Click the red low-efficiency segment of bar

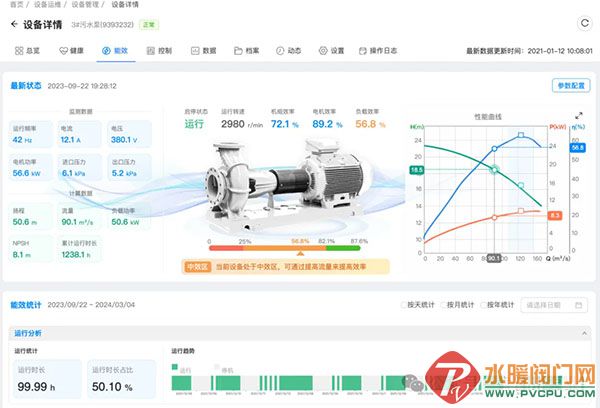226,248
